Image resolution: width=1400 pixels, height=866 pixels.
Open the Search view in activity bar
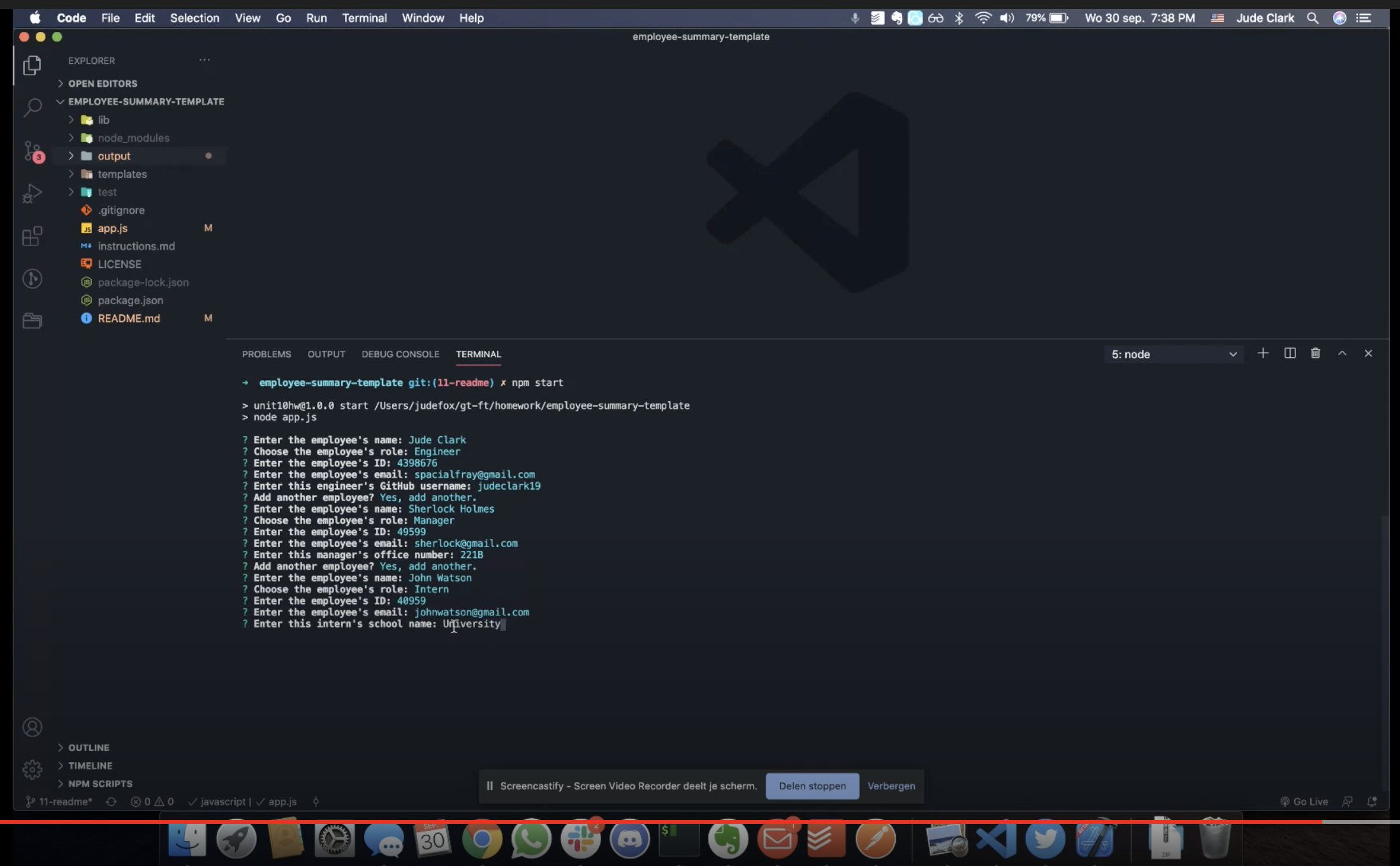(32, 107)
